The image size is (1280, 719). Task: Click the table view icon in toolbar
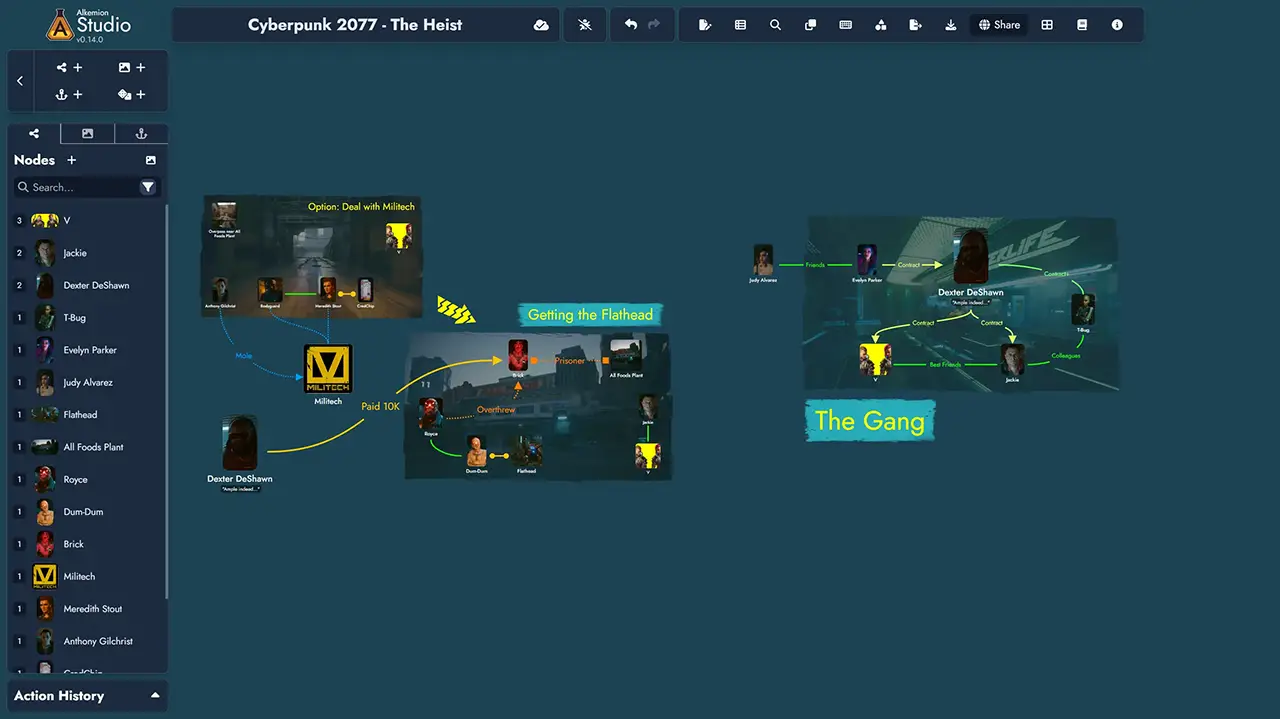tap(740, 25)
